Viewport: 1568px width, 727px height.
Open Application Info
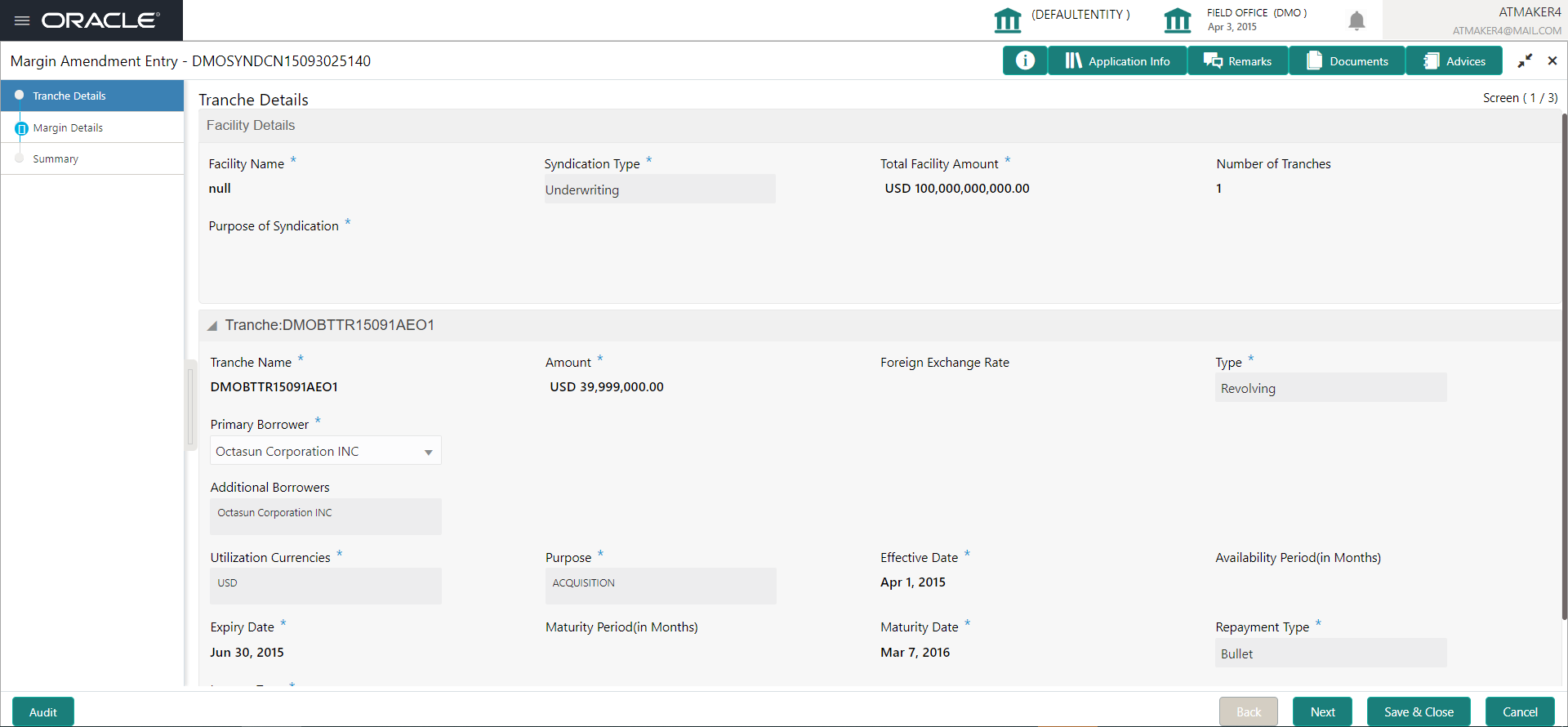[1117, 60]
